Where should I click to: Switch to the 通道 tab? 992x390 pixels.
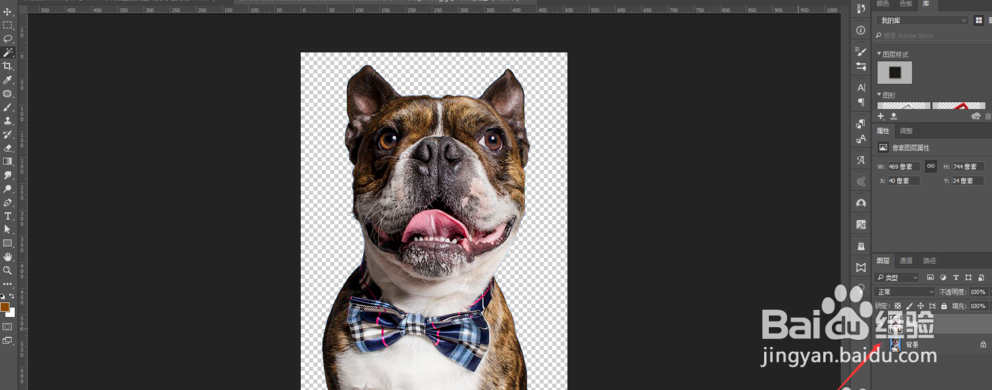coord(906,260)
